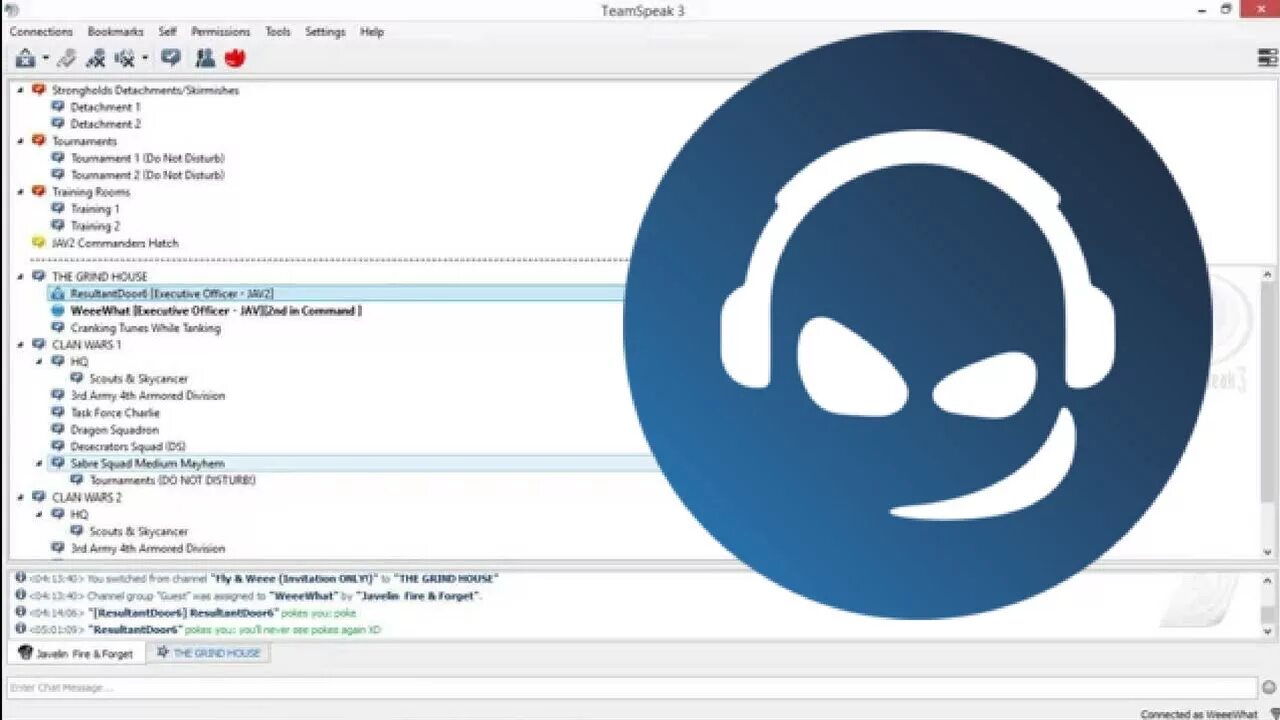Click the Training Rooms channel icon
1280x720 pixels.
pyautogui.click(x=39, y=192)
